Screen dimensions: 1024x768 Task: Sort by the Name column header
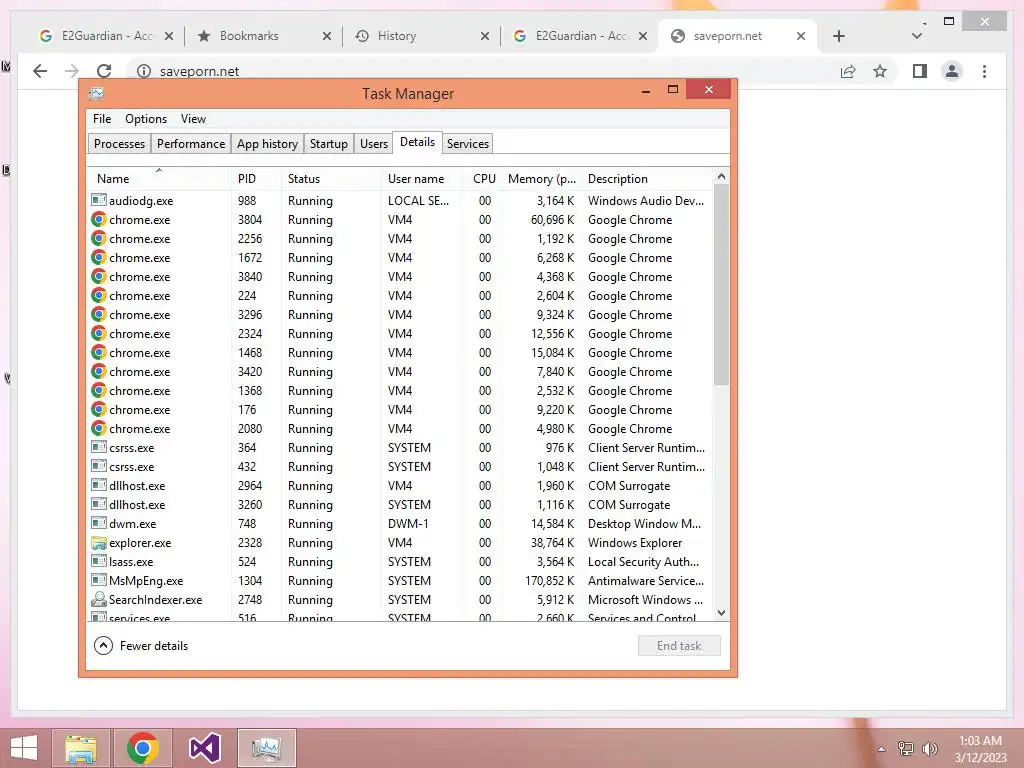(159, 178)
